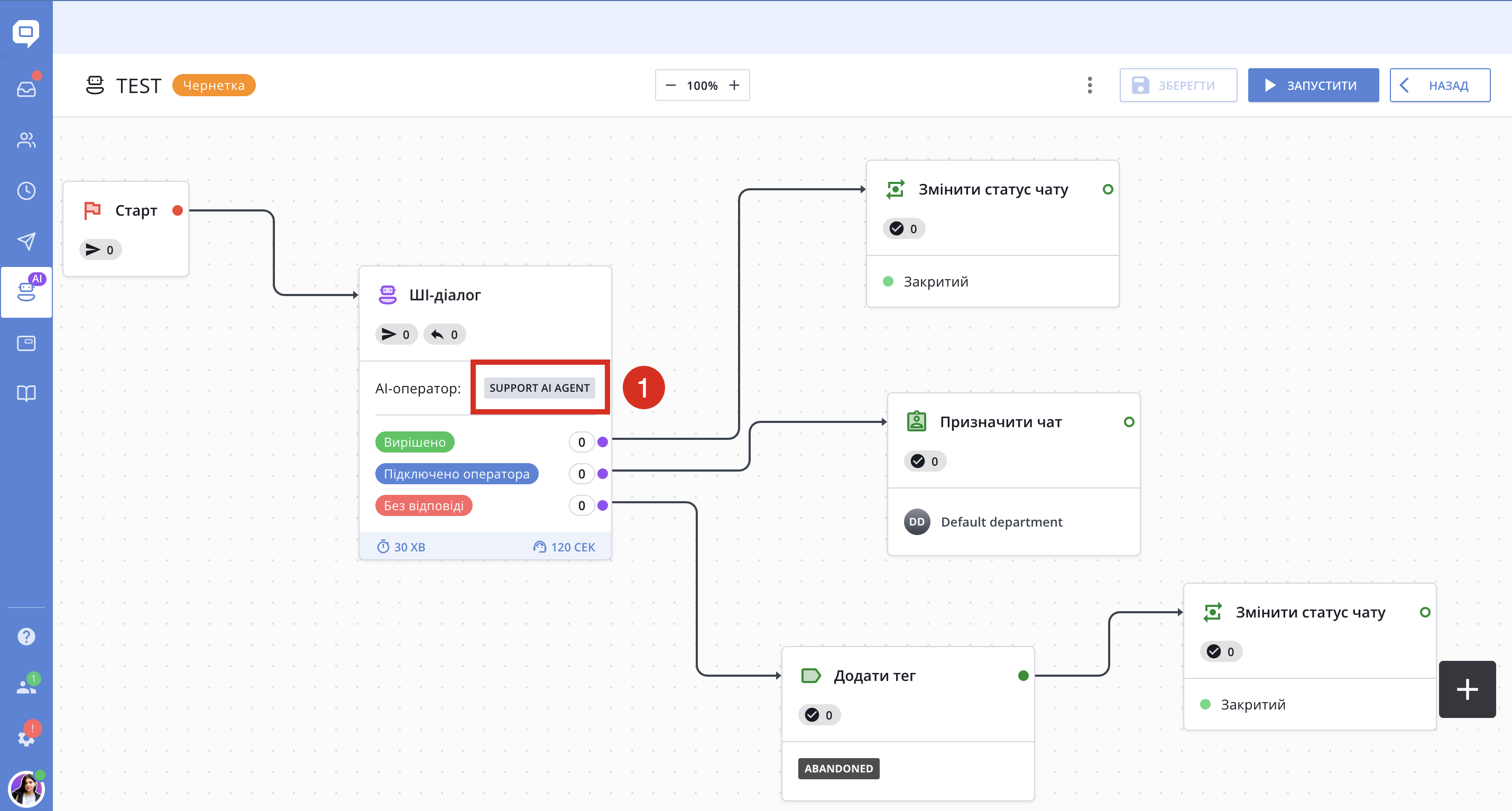Click the purple connector dot of Вирішено
The width and height of the screenshot is (1512, 811).
click(603, 442)
